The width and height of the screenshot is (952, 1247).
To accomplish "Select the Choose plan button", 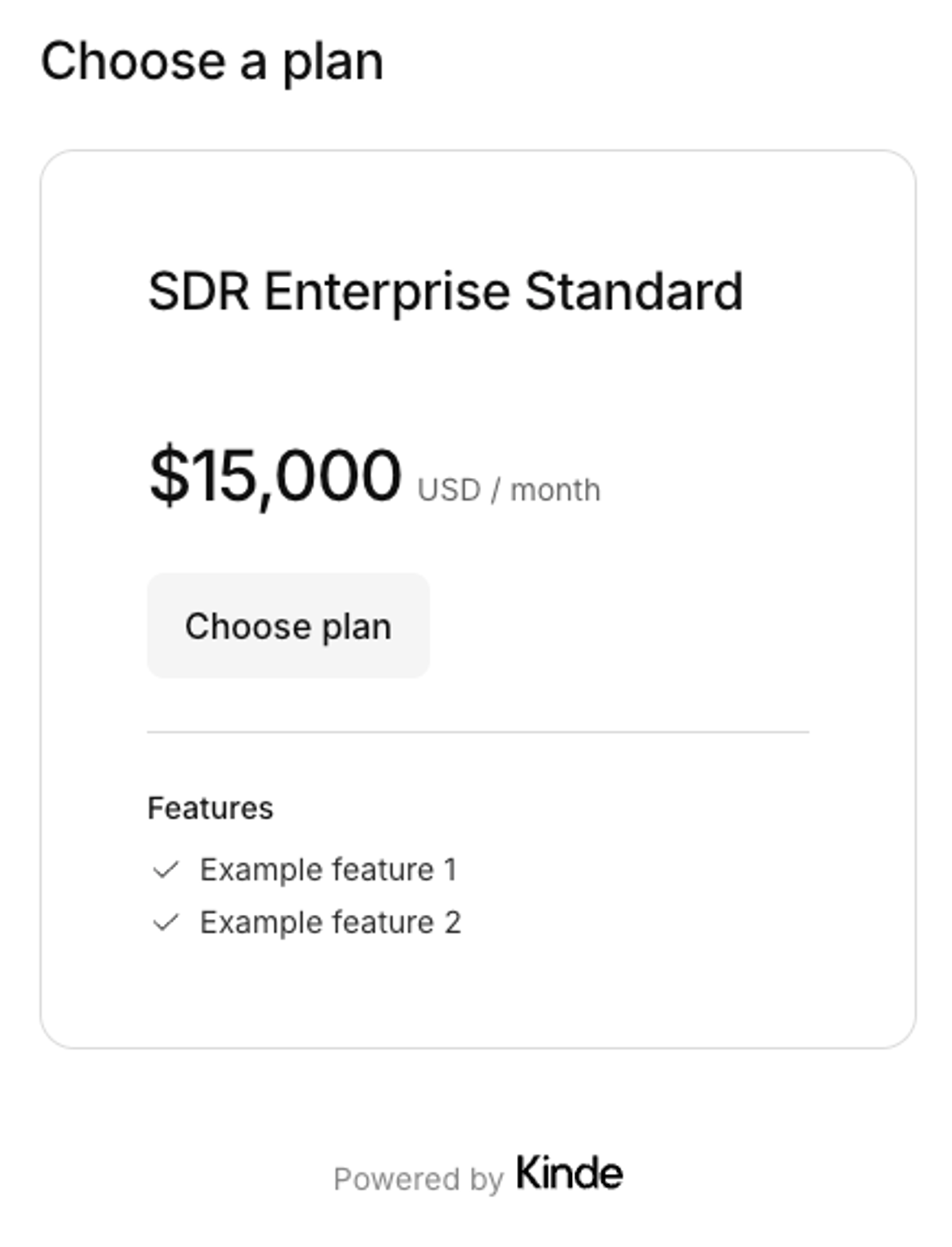I will pos(289,626).
